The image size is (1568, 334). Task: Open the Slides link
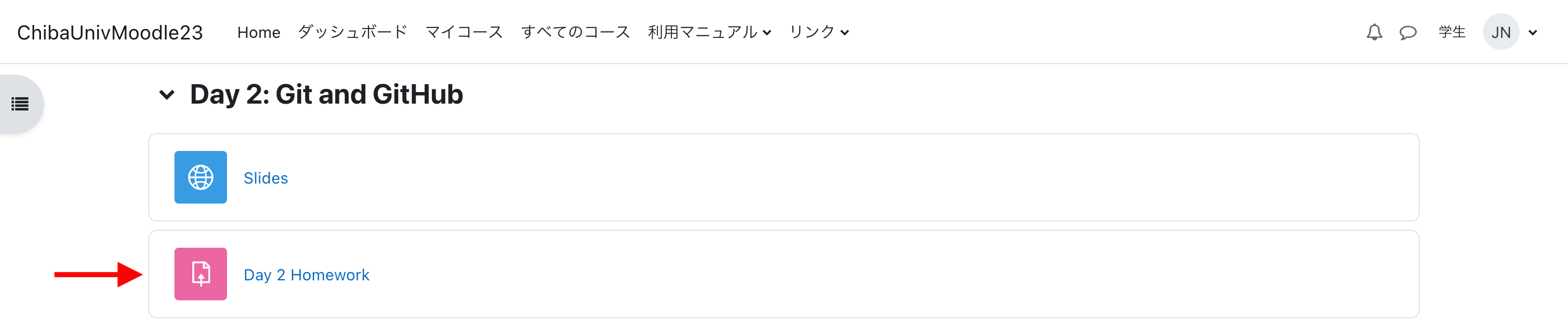pyautogui.click(x=265, y=178)
